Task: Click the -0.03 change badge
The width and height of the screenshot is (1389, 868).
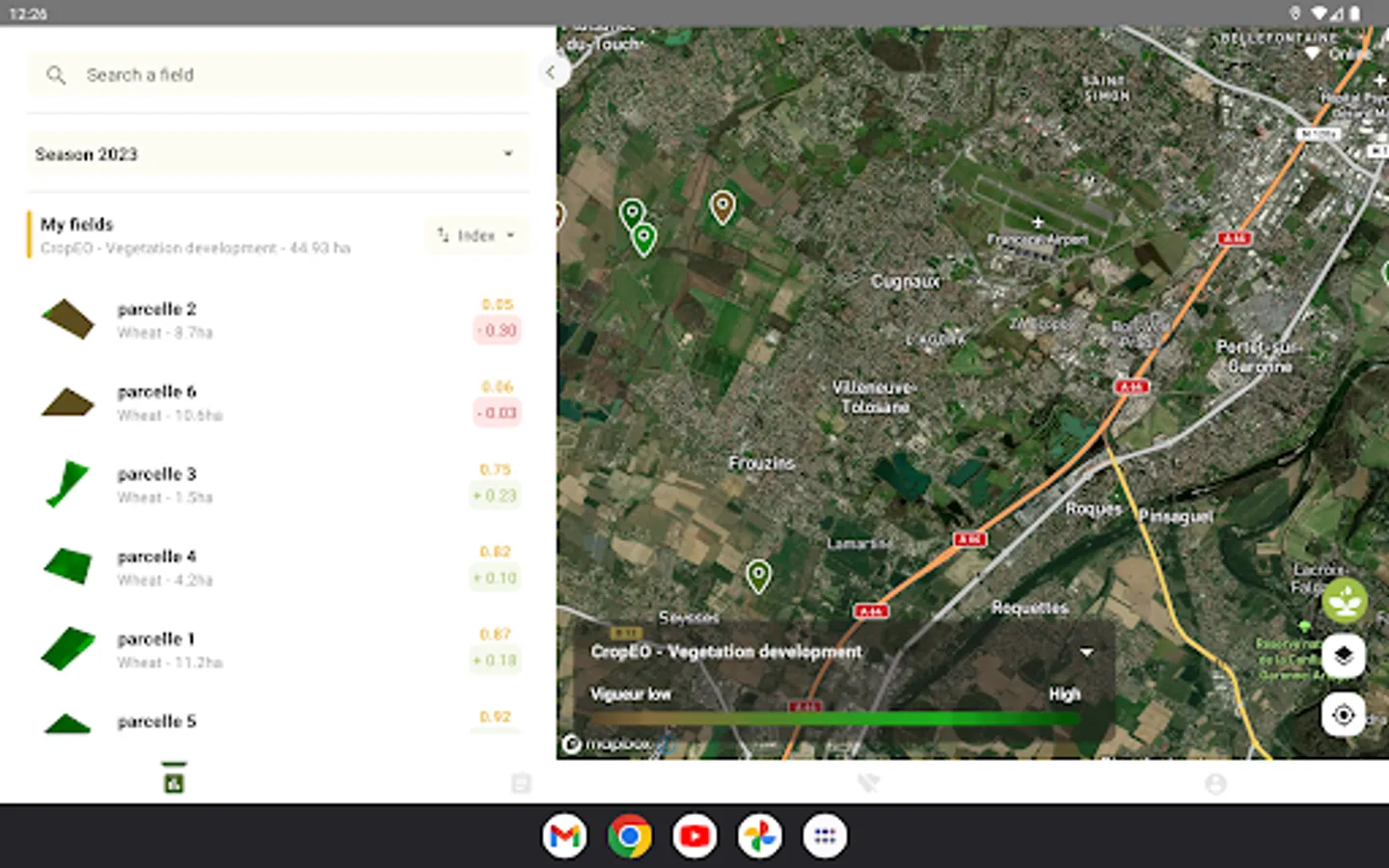Action: tap(497, 413)
